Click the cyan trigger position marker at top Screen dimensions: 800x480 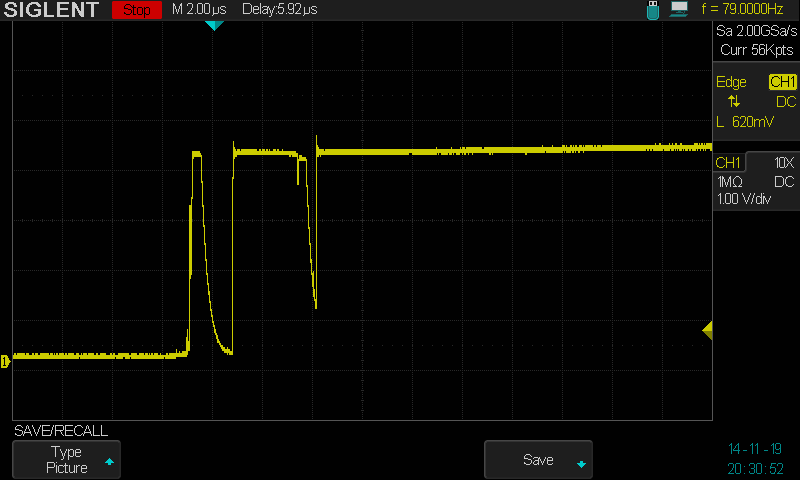213,26
